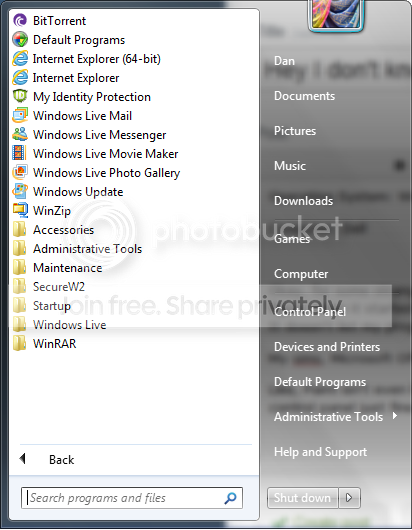The height and width of the screenshot is (530, 412).
Task: Open Games from the right pane
Action: [x=292, y=239]
